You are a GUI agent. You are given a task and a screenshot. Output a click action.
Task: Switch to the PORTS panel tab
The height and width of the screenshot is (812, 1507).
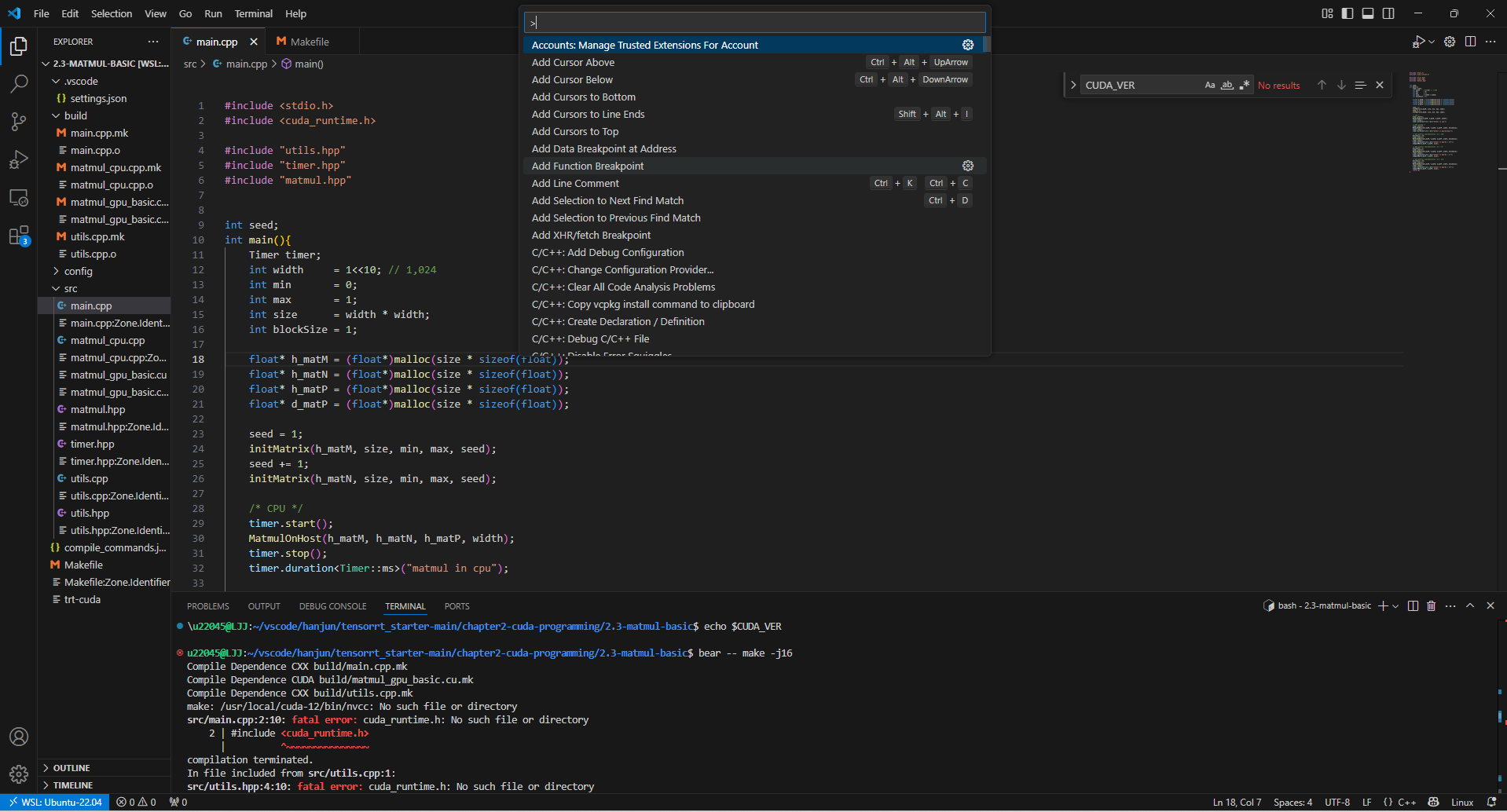pyautogui.click(x=456, y=606)
